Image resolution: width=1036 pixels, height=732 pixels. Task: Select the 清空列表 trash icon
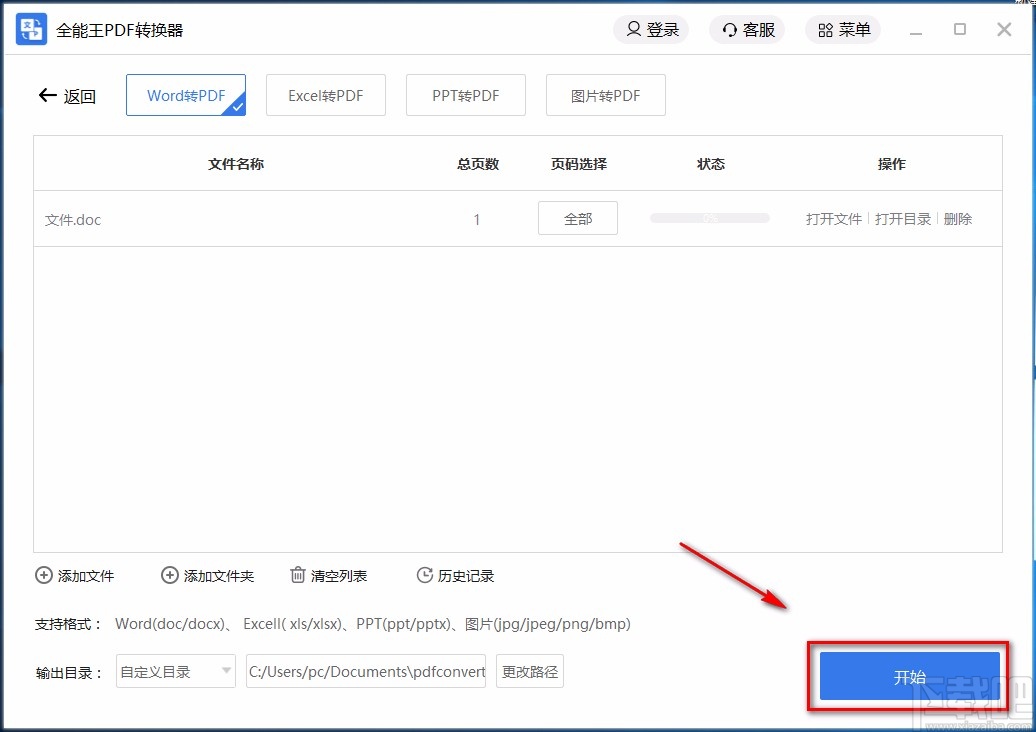click(297, 575)
